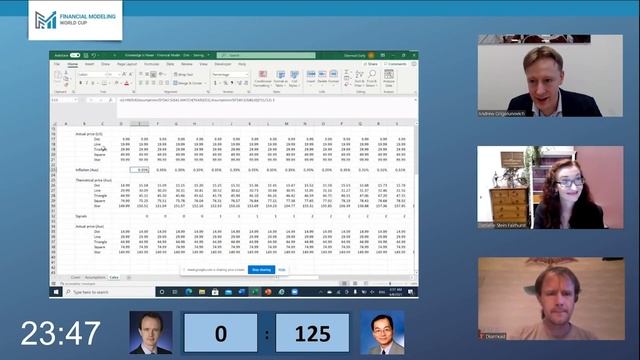Click the Hide link in sharing bar
Viewport: 640px width, 360px height.
coord(282,270)
